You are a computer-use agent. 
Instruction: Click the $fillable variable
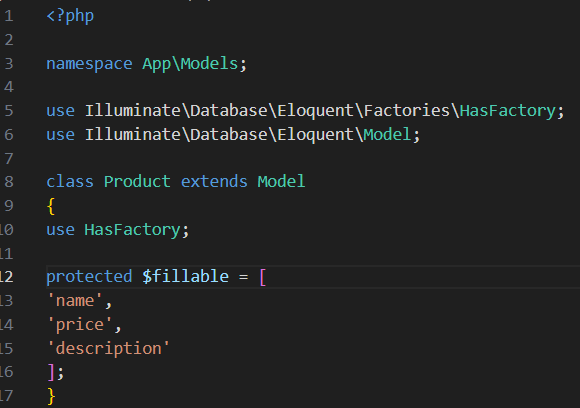(x=185, y=277)
